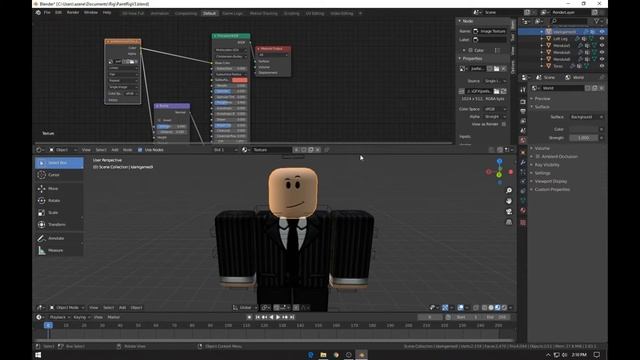Open the Texture properties checker tab
640x360 pixels.
click(523, 222)
